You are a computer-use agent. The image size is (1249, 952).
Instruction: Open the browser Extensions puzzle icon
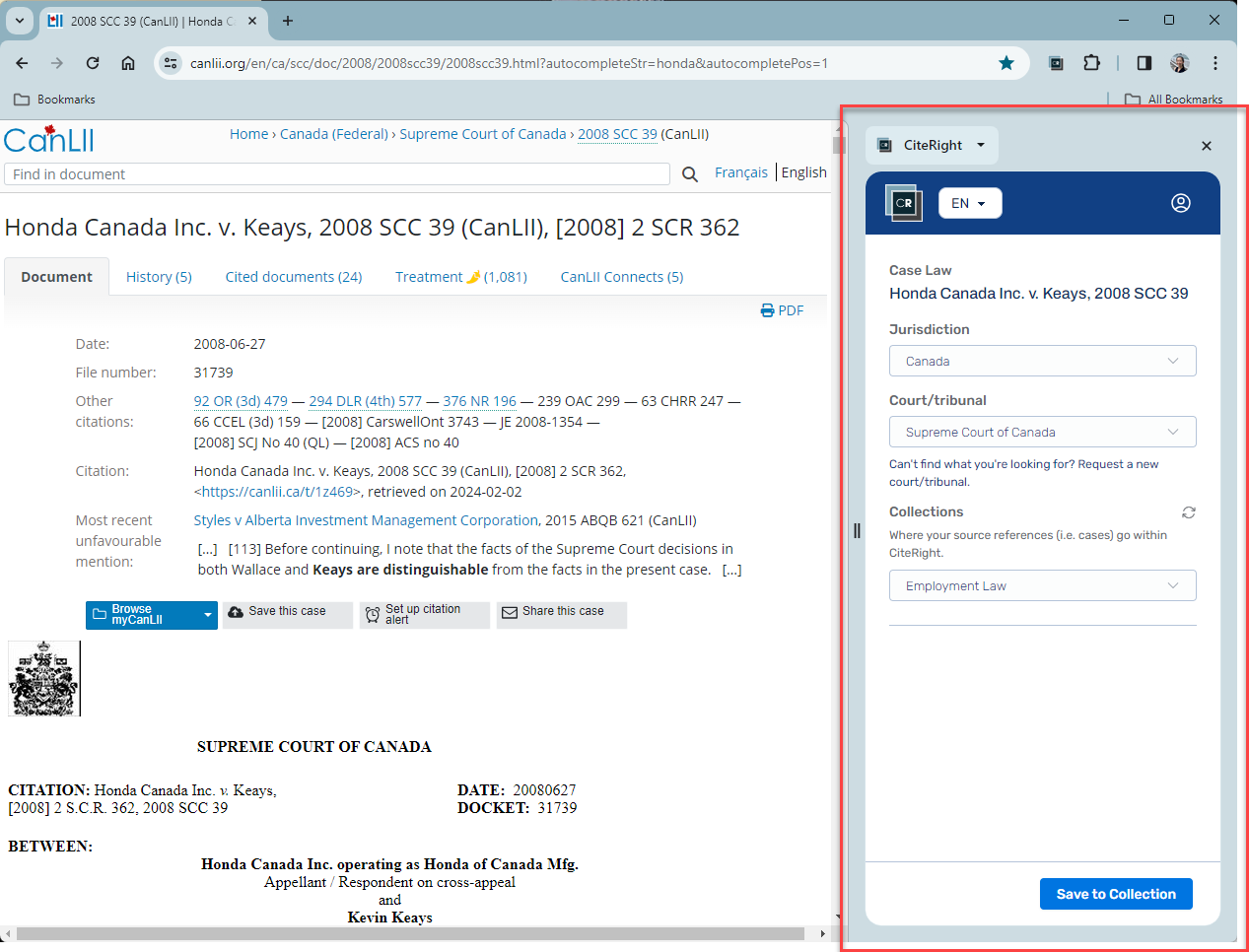click(x=1091, y=63)
